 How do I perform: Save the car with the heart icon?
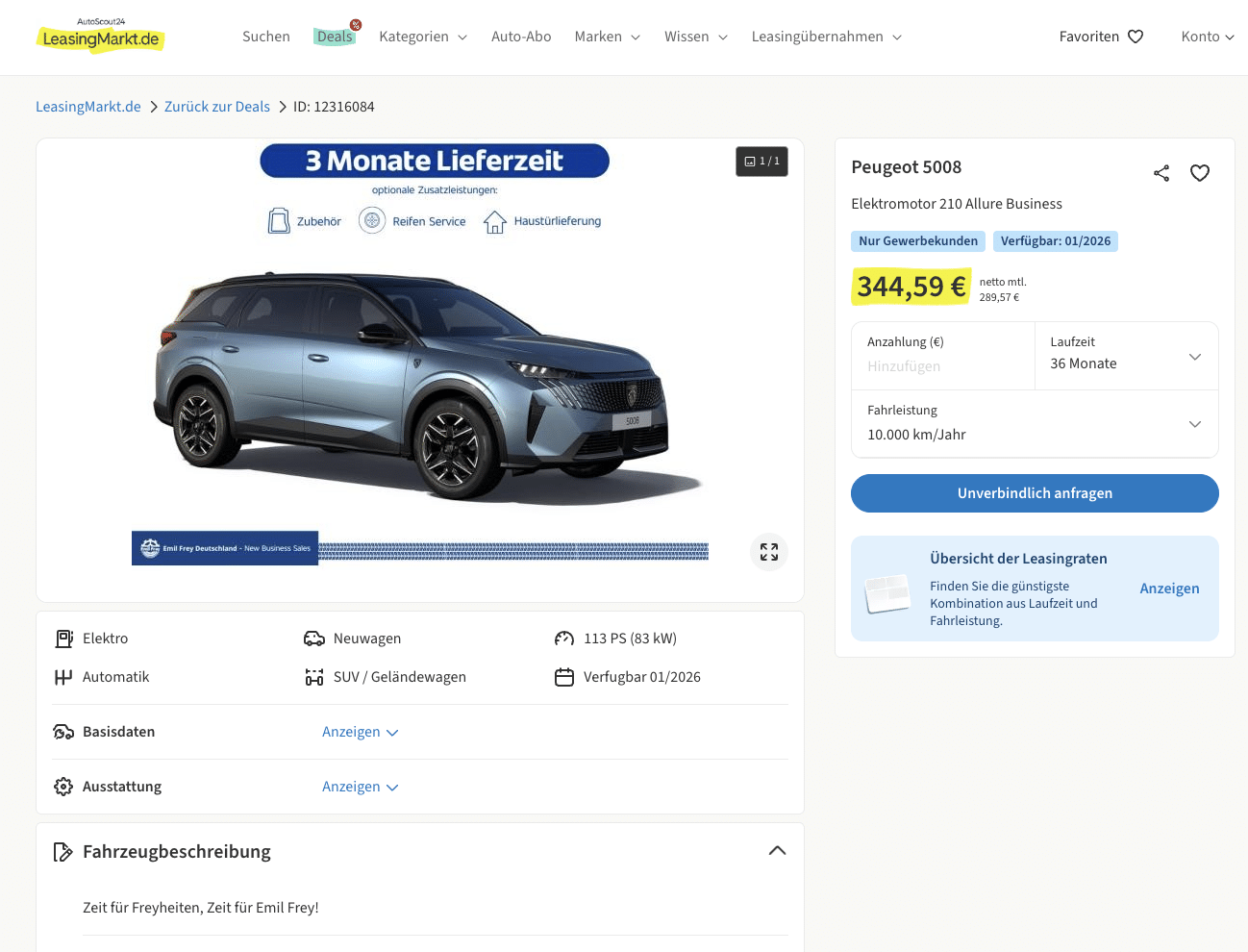point(1200,173)
